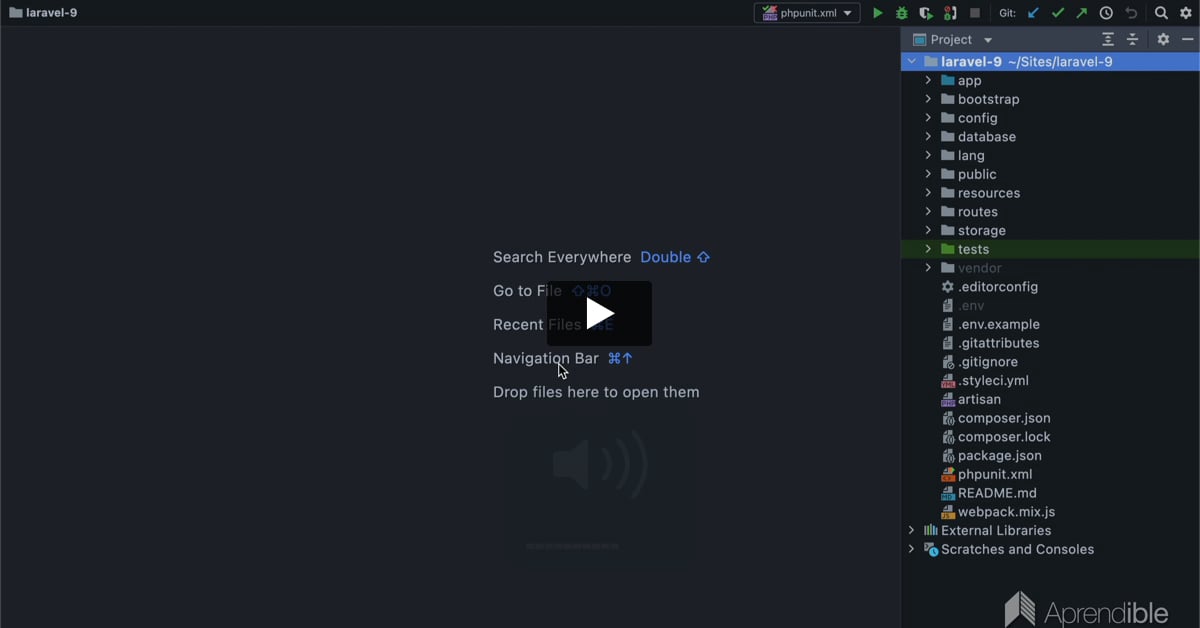This screenshot has height=628, width=1200.
Task: Open Search Everywhere magnifier icon
Action: 1161,13
